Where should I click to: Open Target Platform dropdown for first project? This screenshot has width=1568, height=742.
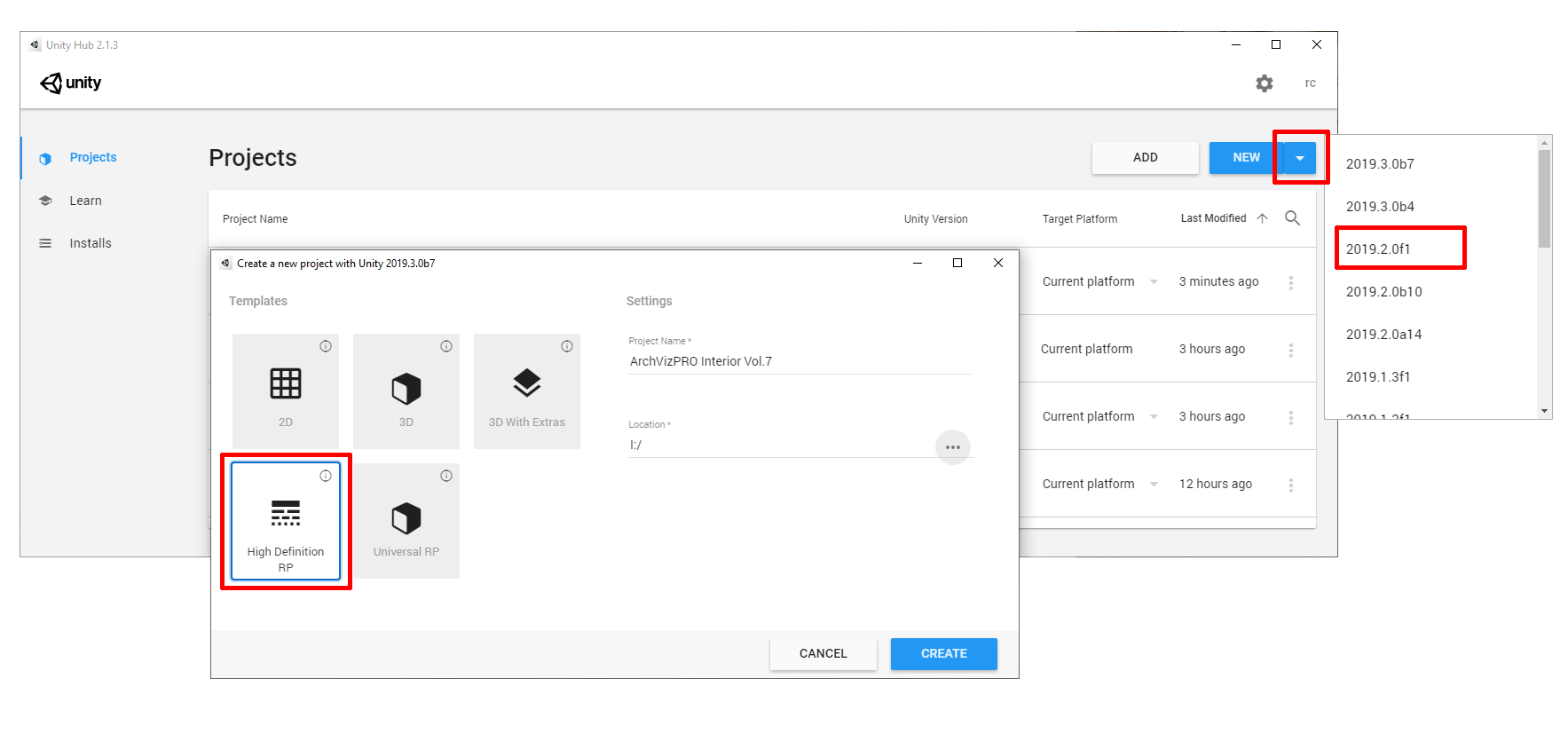click(1154, 282)
